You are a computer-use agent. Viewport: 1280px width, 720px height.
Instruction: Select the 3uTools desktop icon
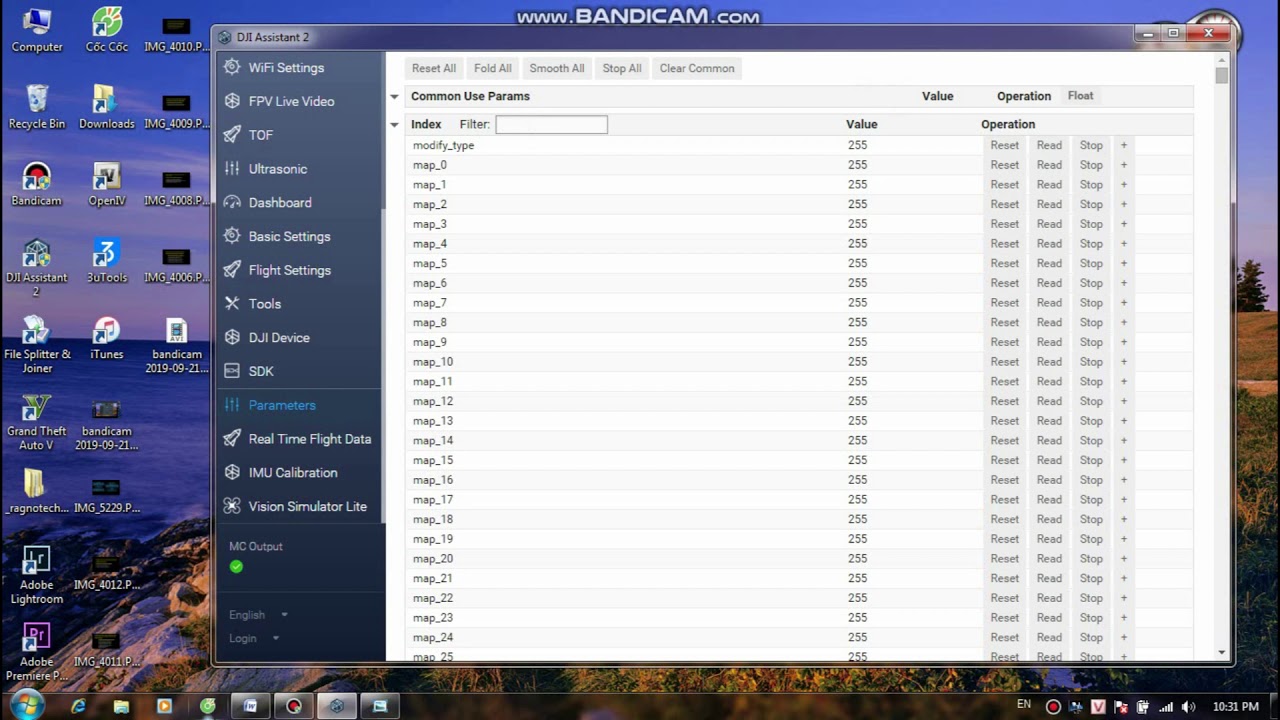pos(107,261)
